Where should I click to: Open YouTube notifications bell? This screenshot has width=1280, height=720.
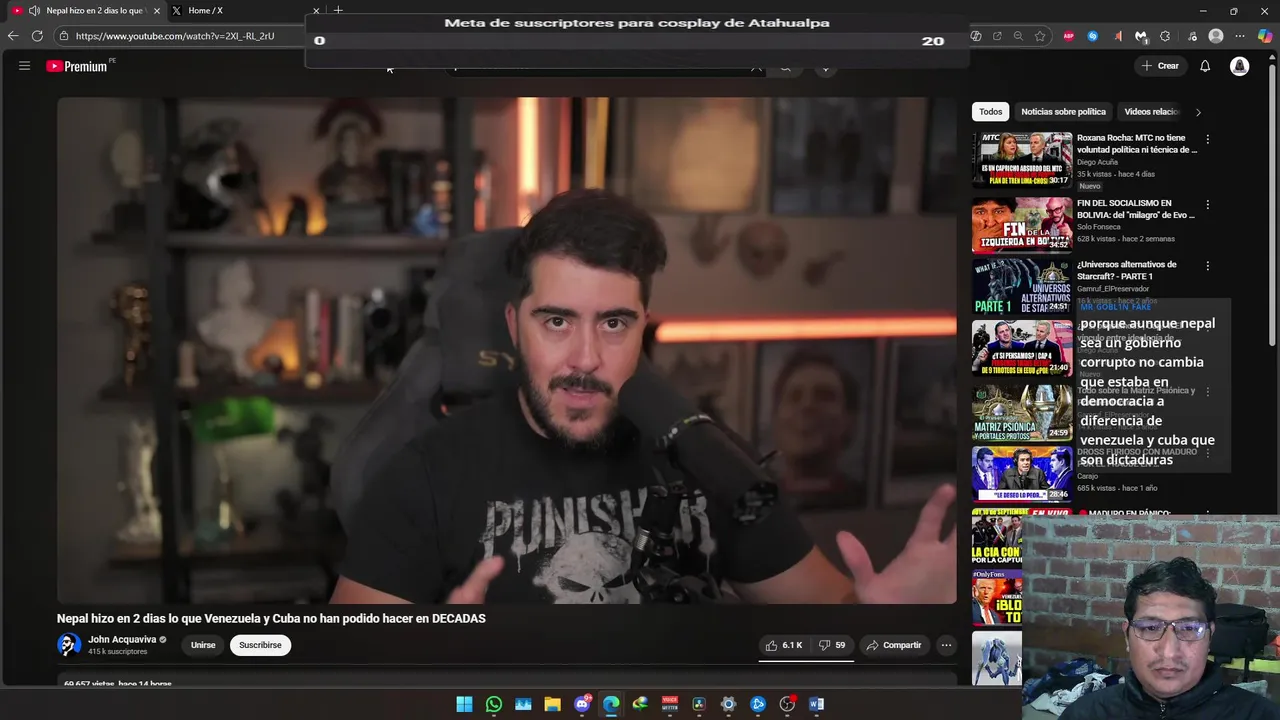(x=1205, y=66)
